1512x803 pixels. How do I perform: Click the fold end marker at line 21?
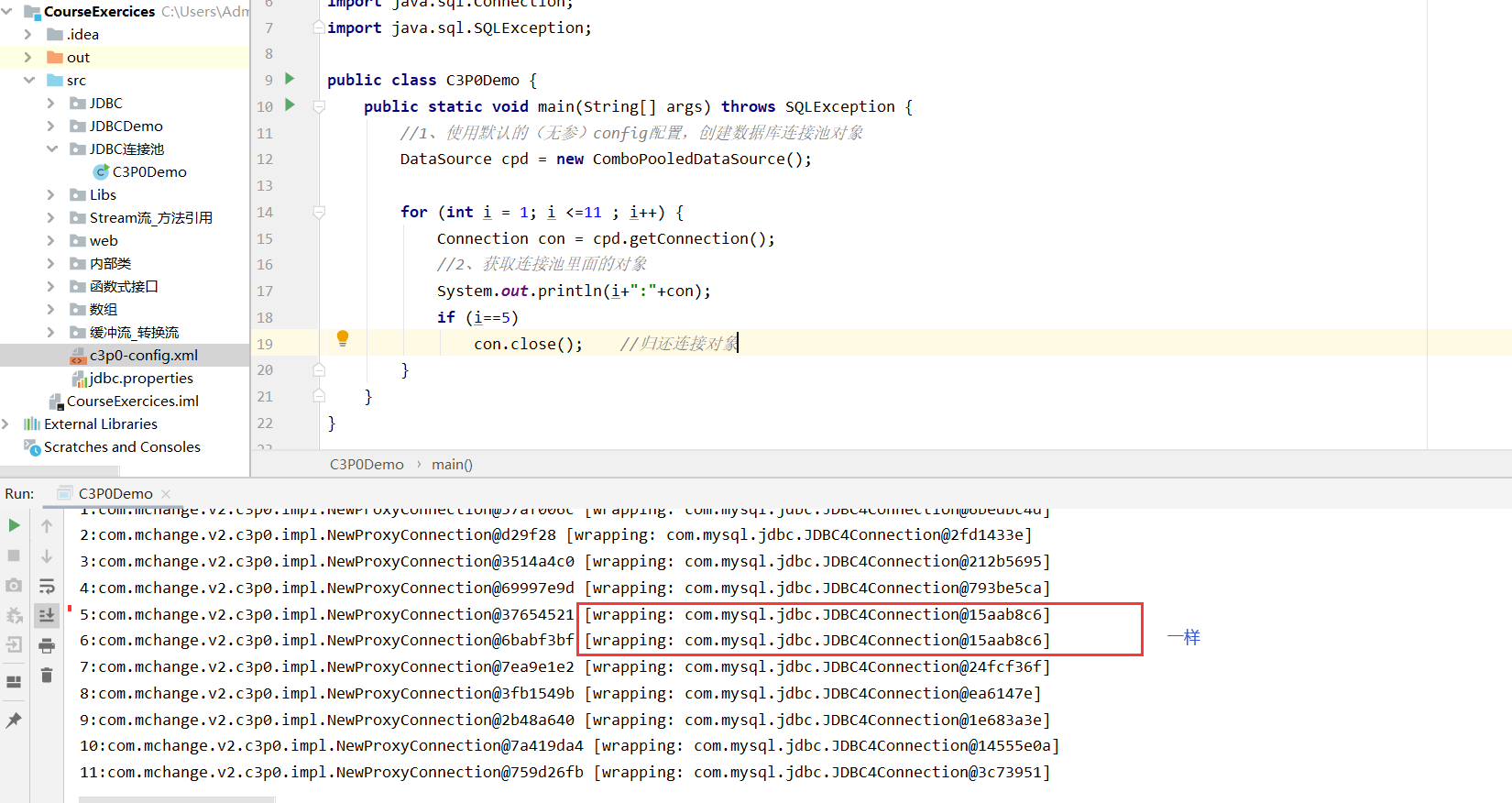pyautogui.click(x=319, y=396)
